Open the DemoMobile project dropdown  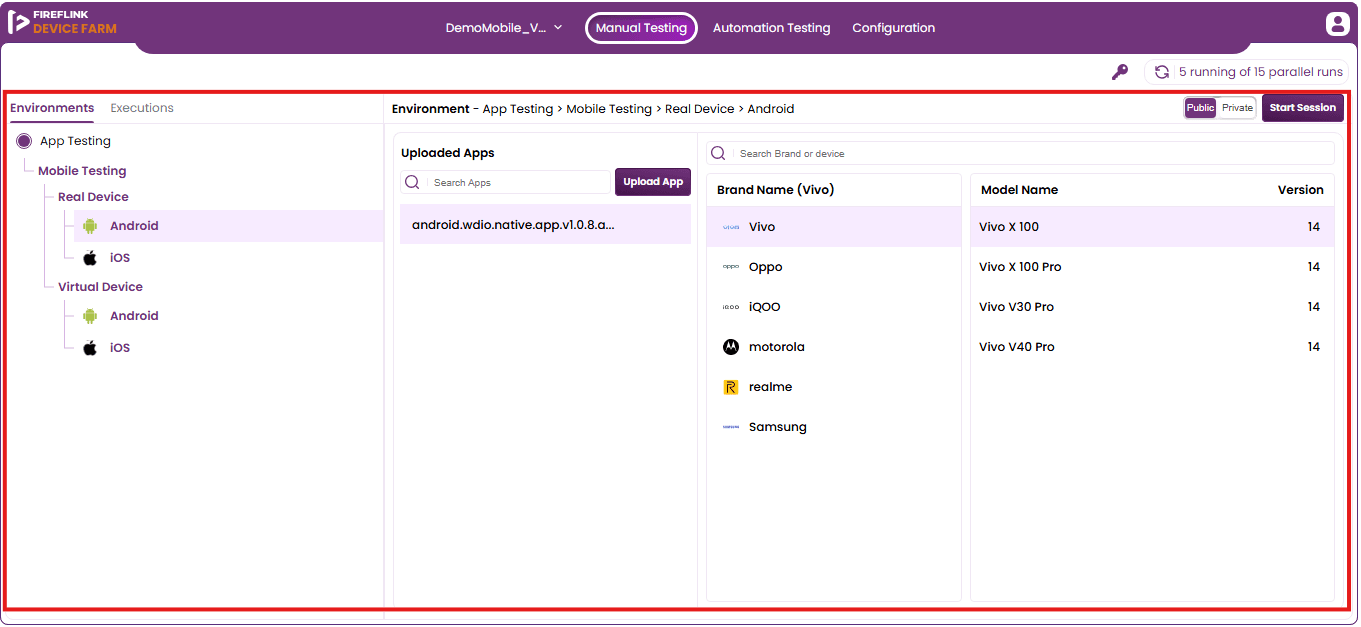tap(504, 28)
